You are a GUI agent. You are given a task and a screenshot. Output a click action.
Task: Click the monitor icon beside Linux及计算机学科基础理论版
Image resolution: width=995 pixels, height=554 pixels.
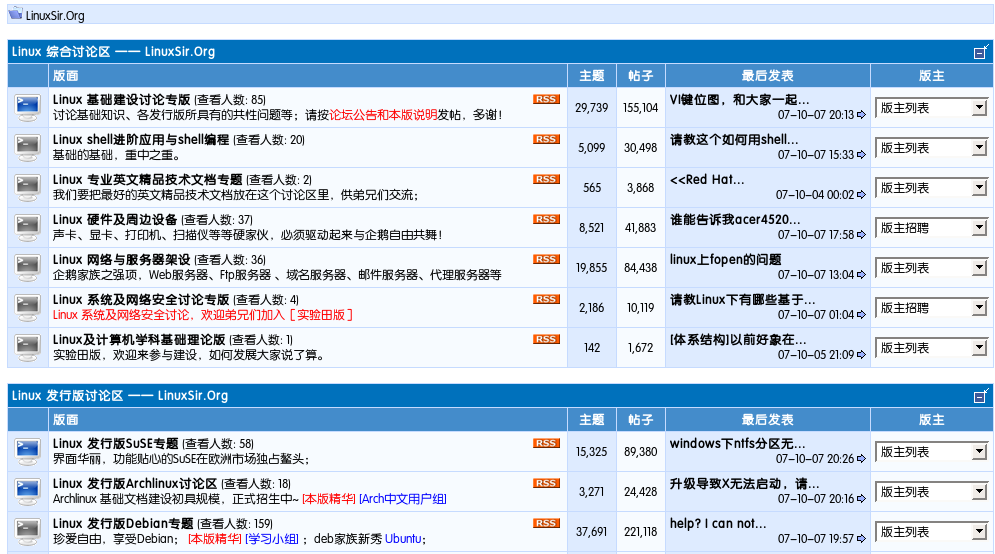(28, 348)
